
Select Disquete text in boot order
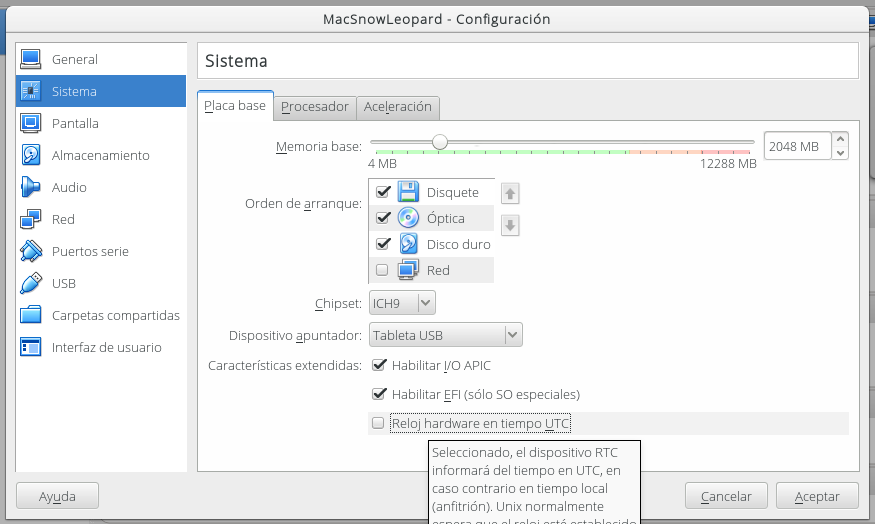453,193
